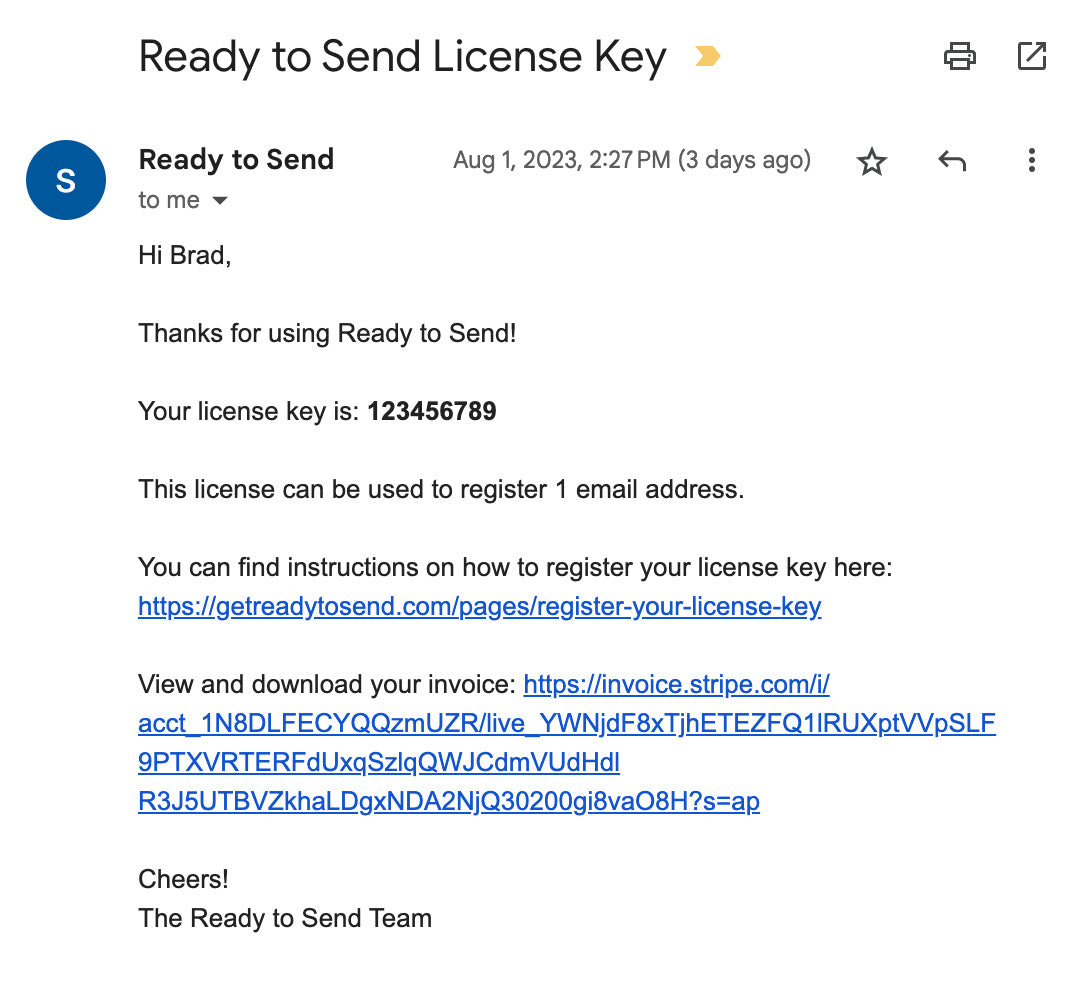Click the "Thanks for using Ready to Send!" line
The height and width of the screenshot is (986, 1090).
coord(327,333)
